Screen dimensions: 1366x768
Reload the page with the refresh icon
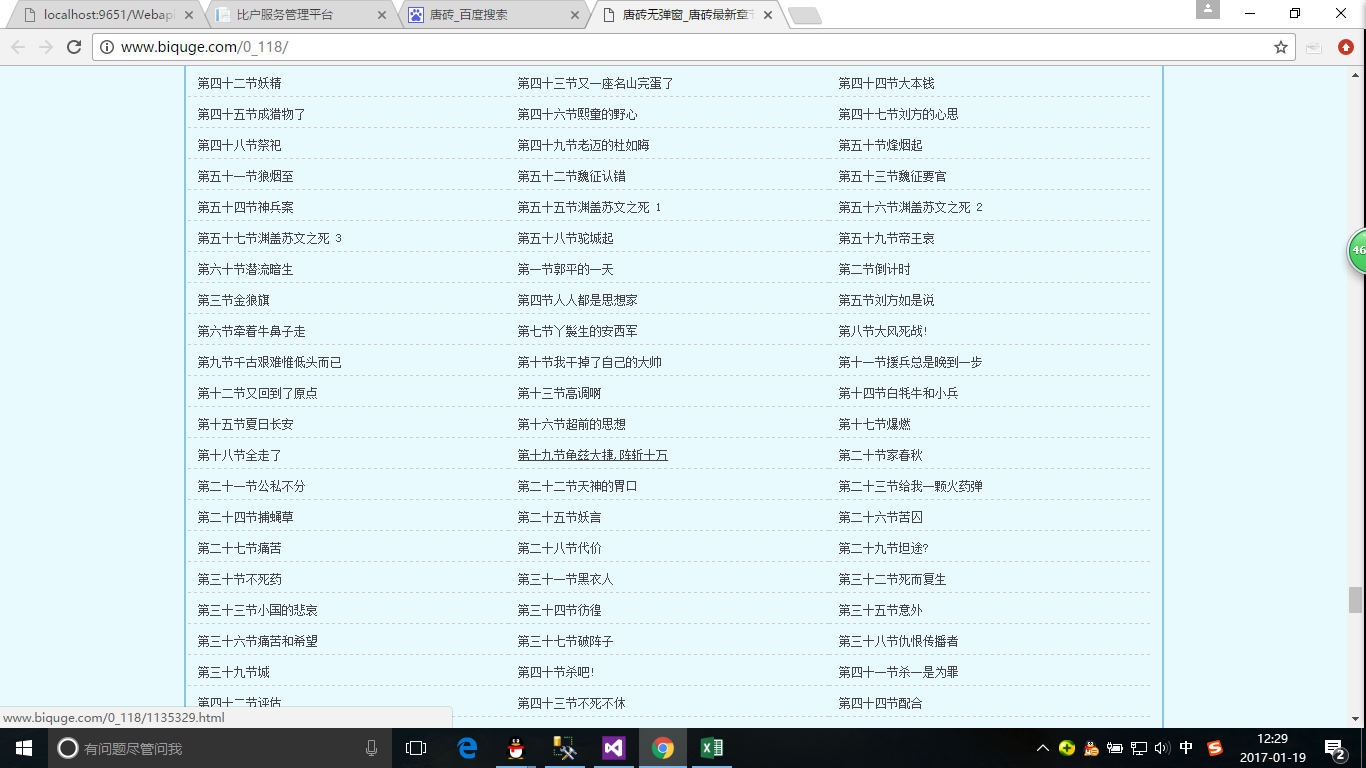click(x=73, y=47)
